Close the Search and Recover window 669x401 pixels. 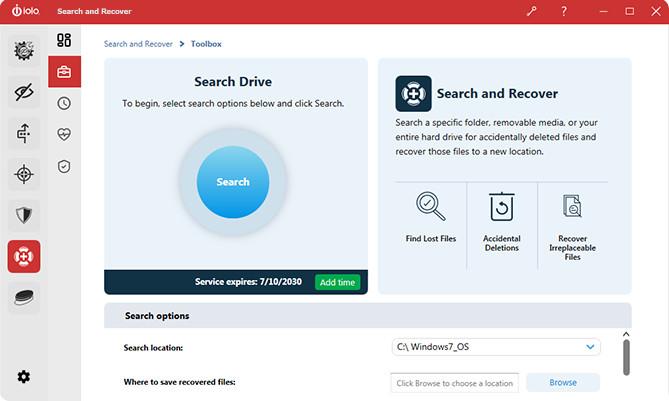(x=656, y=11)
